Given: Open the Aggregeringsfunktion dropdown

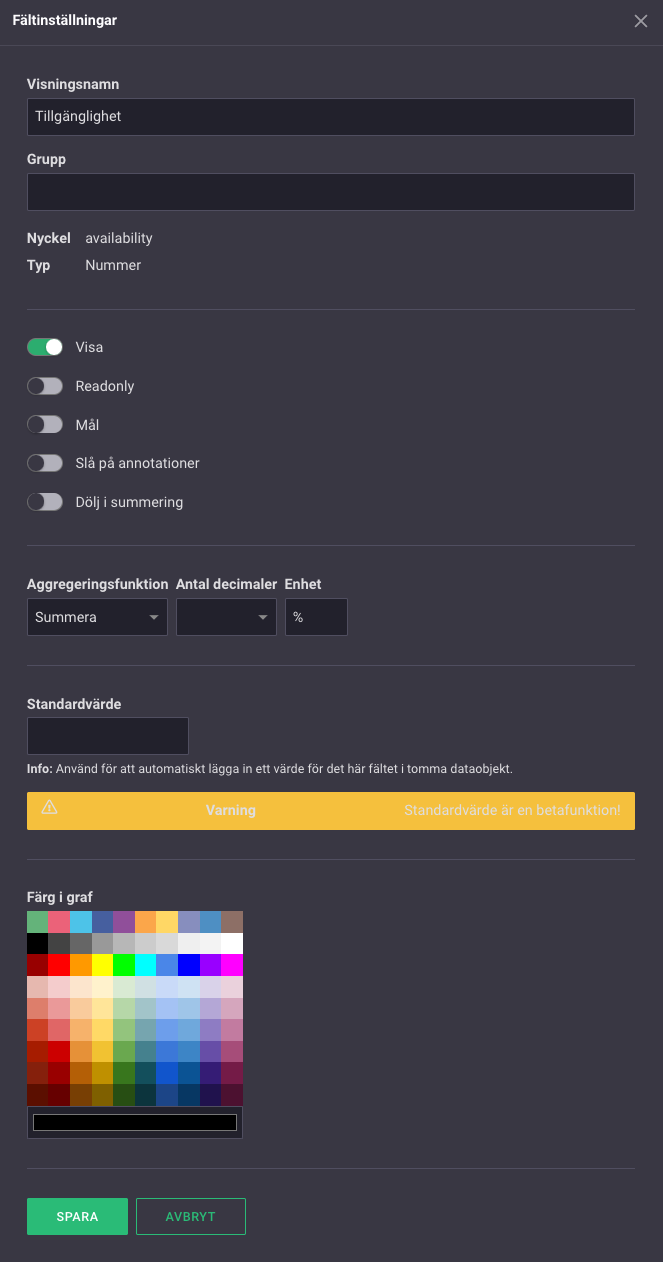Looking at the screenshot, I should point(97,617).
